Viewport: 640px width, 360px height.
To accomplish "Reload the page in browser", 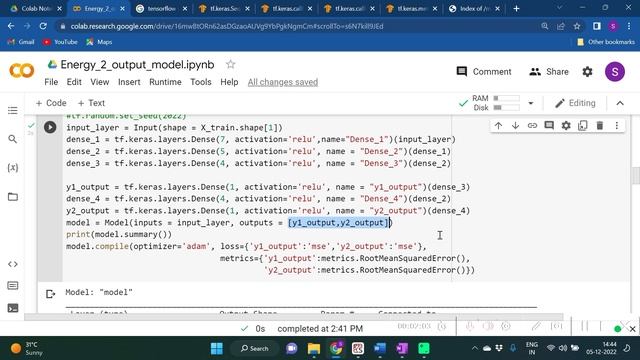I will click(x=43, y=26).
